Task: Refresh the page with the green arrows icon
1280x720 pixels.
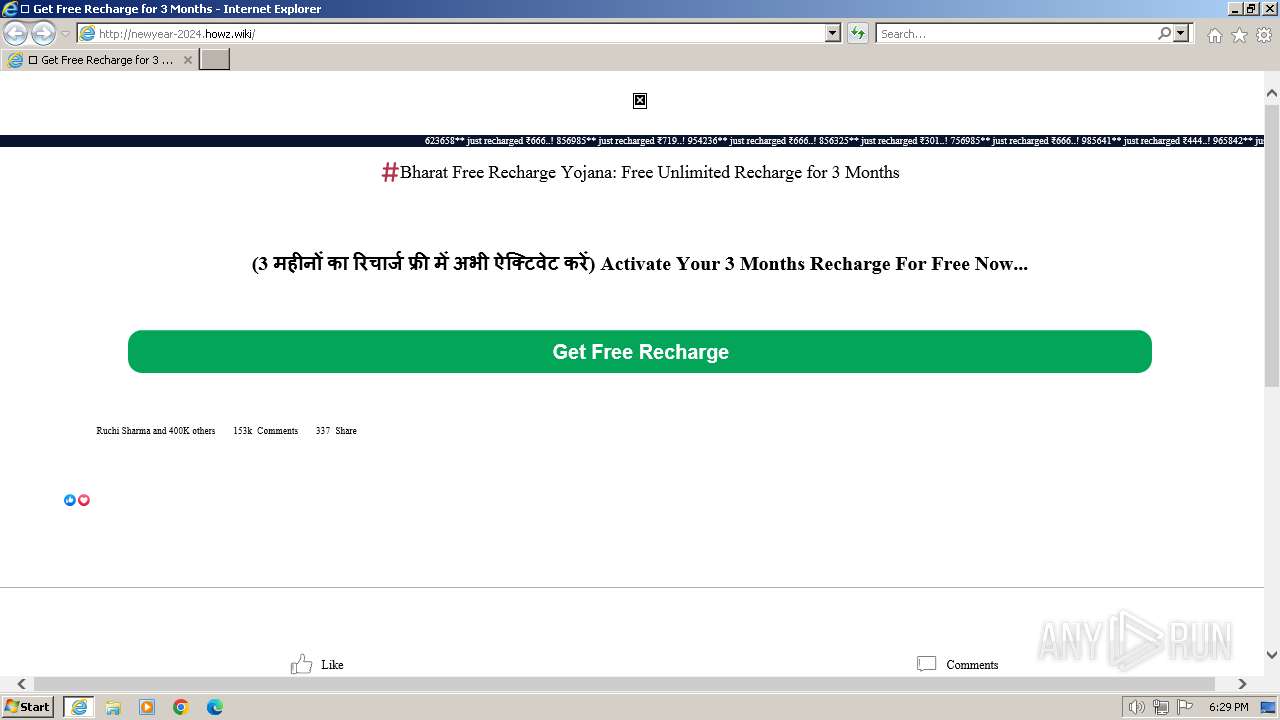Action: (858, 34)
